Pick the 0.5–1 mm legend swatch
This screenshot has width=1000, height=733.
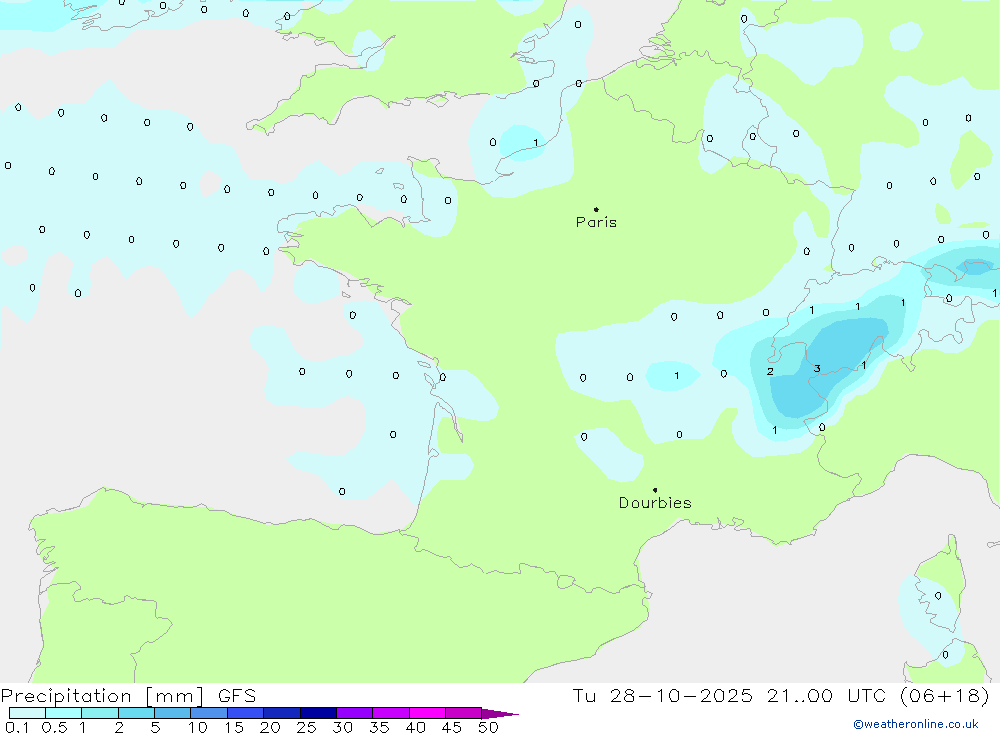[x=64, y=713]
